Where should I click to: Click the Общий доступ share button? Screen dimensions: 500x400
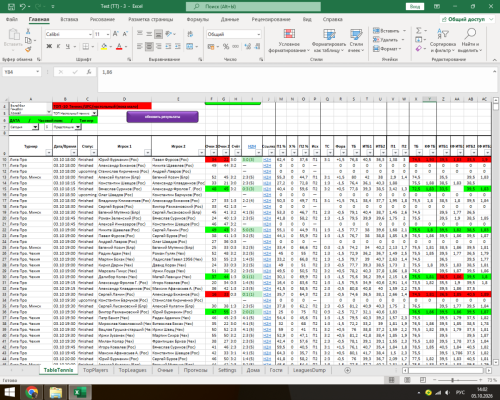467,19
